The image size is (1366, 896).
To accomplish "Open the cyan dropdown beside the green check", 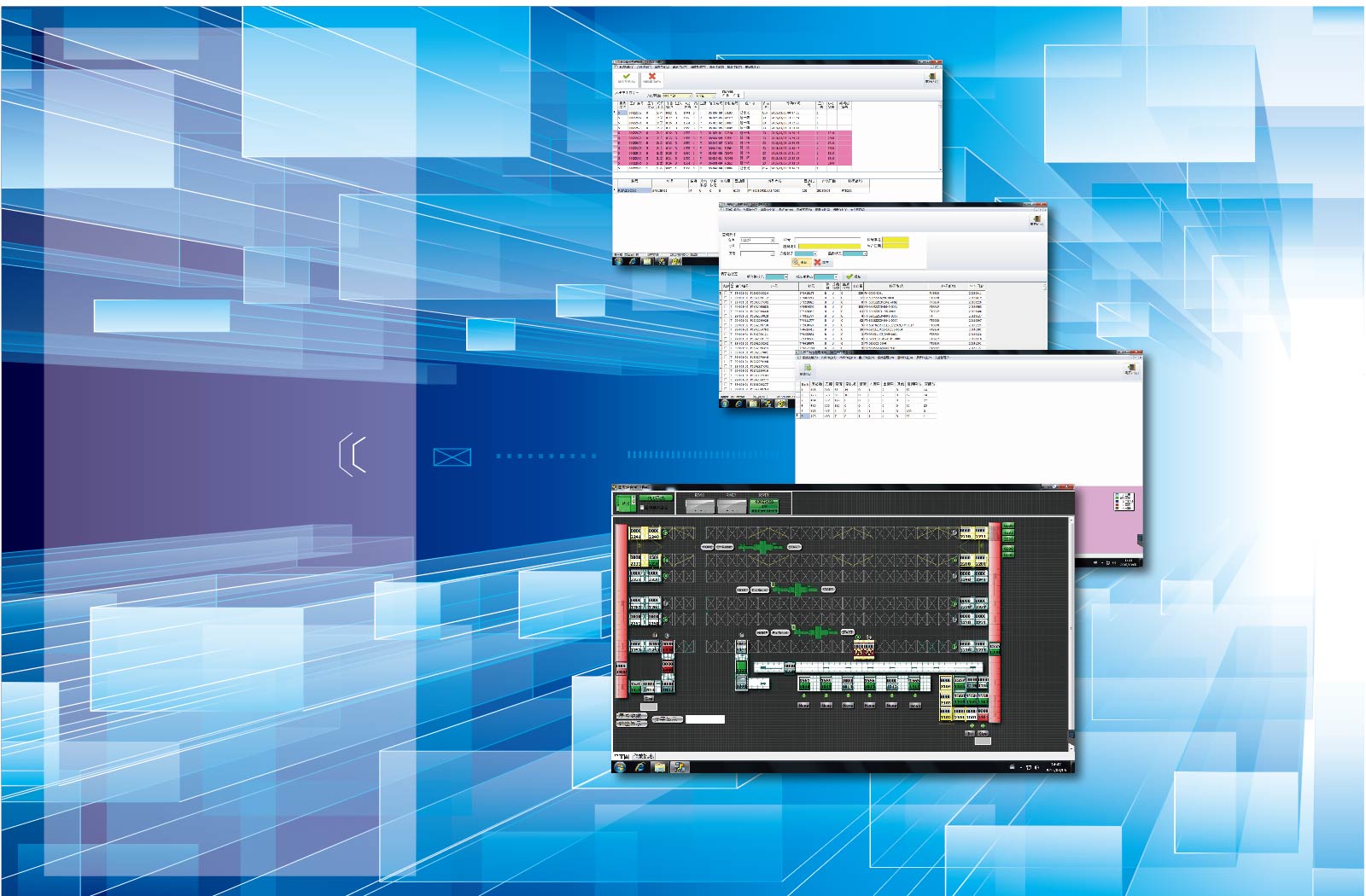I will (826, 276).
